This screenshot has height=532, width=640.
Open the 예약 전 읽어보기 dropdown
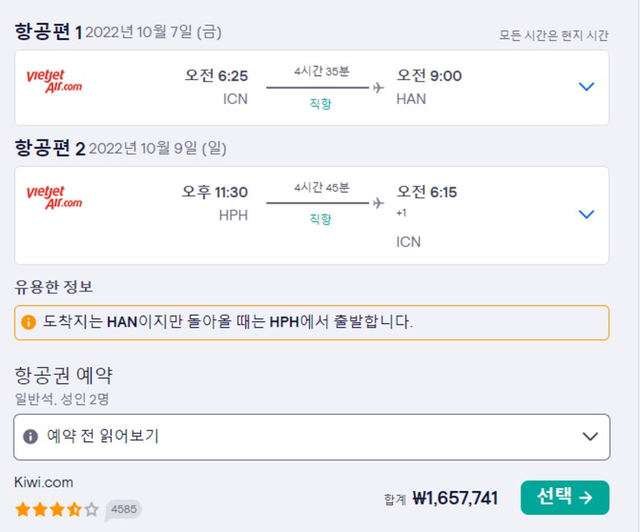point(589,436)
